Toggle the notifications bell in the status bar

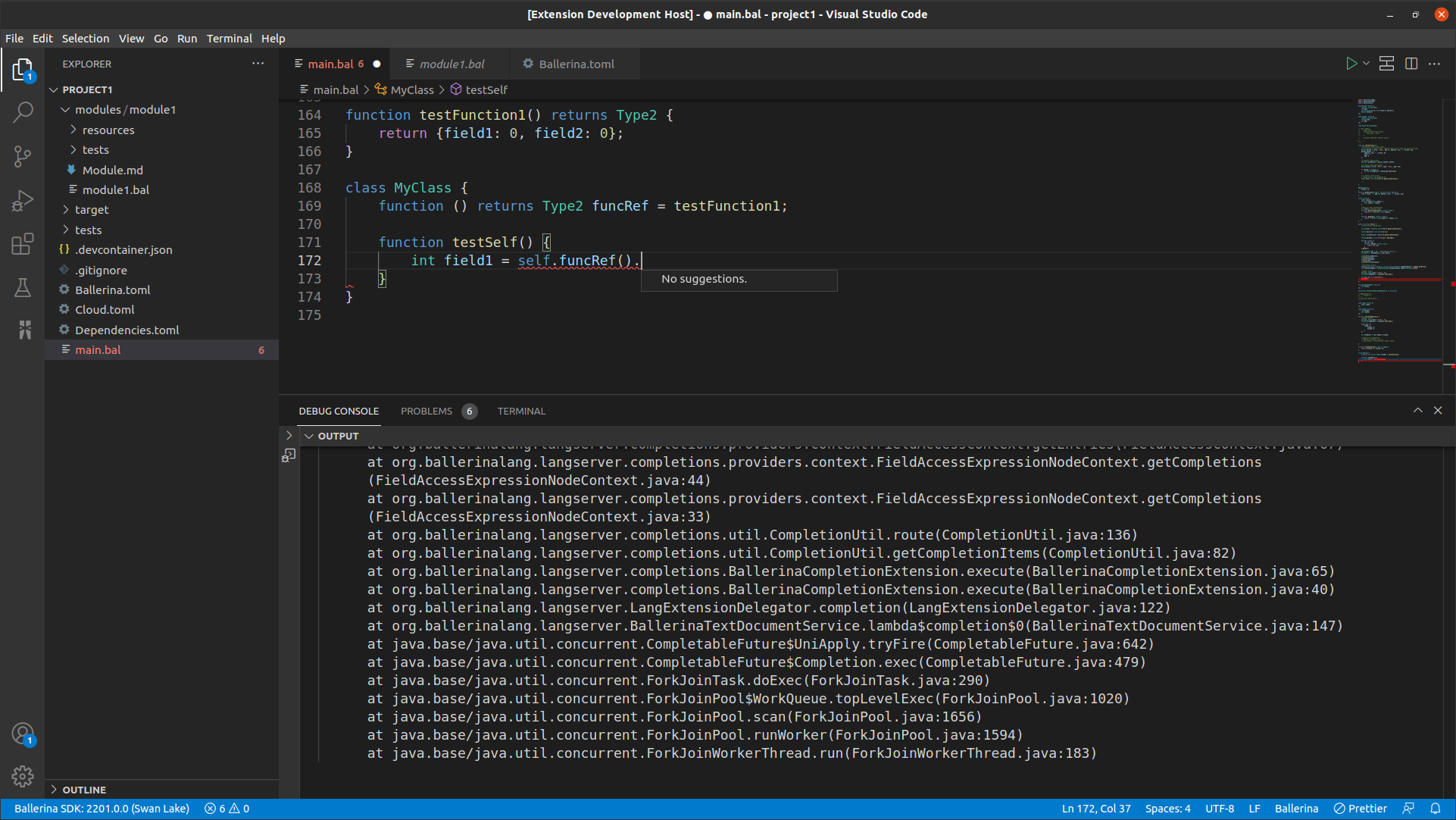1435,809
